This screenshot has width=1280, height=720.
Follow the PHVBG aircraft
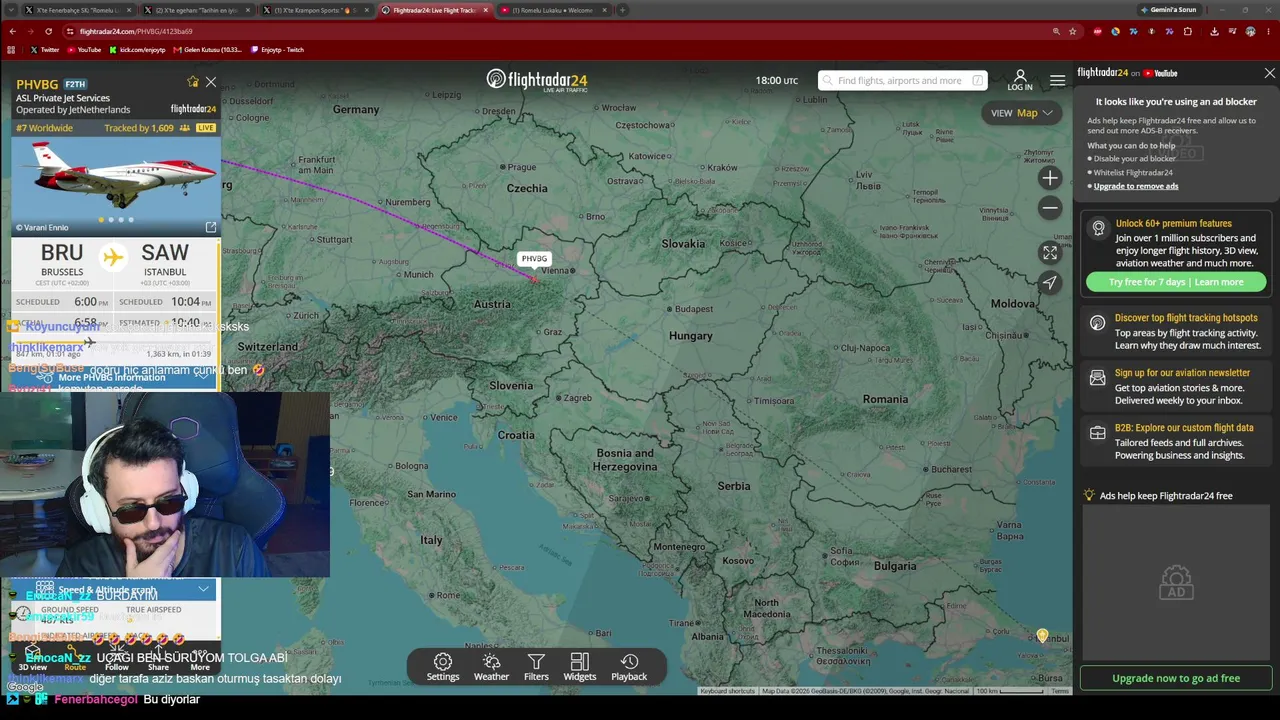pos(117,659)
